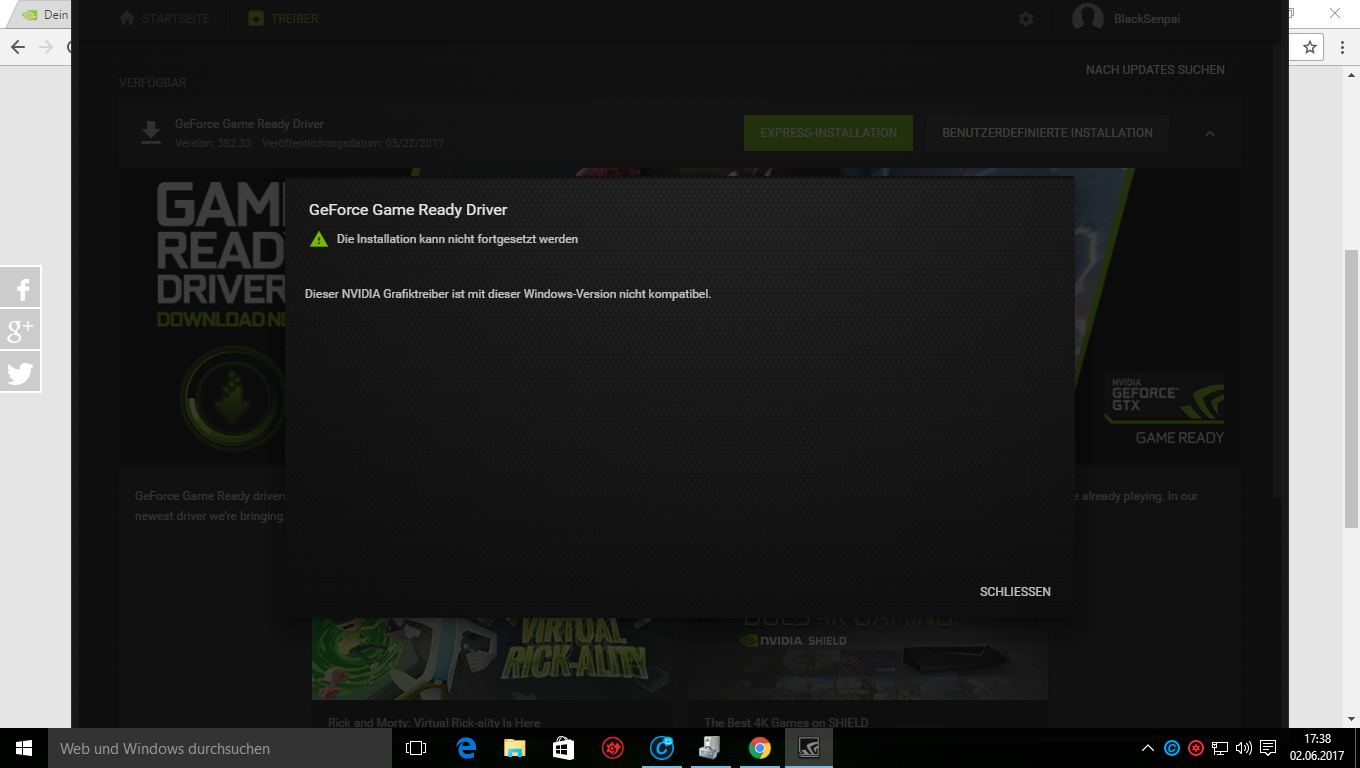Close the dialog with Schliessen
The image size is (1360, 768).
[x=1015, y=592]
